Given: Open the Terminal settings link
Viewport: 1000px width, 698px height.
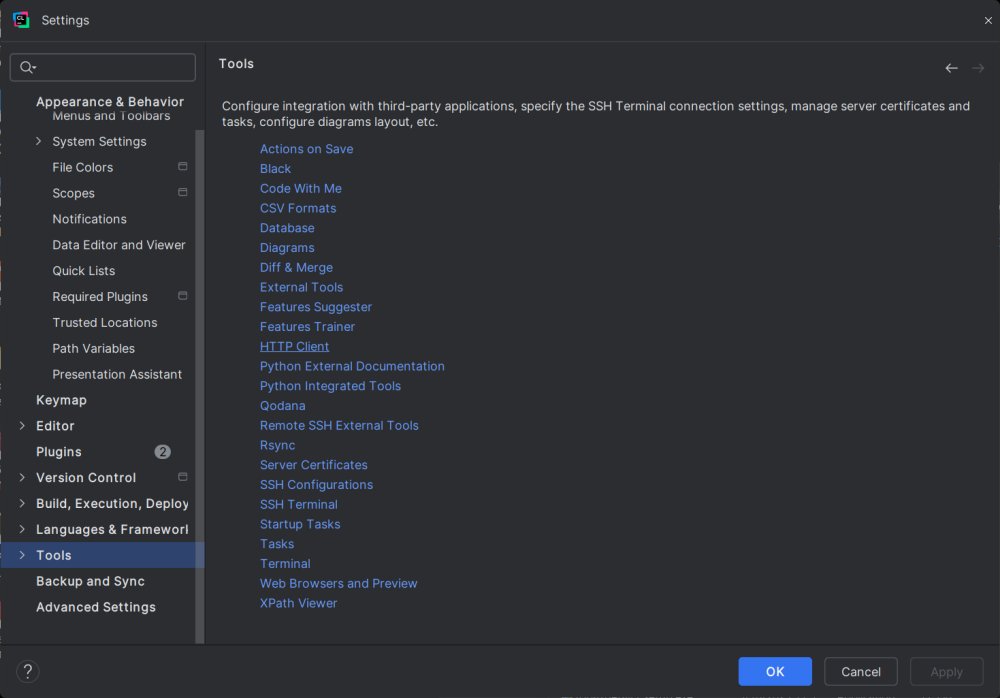Looking at the screenshot, I should tap(285, 564).
